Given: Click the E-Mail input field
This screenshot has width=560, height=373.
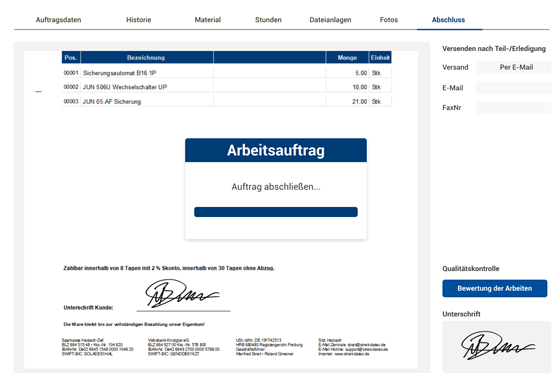Looking at the screenshot, I should [x=513, y=88].
